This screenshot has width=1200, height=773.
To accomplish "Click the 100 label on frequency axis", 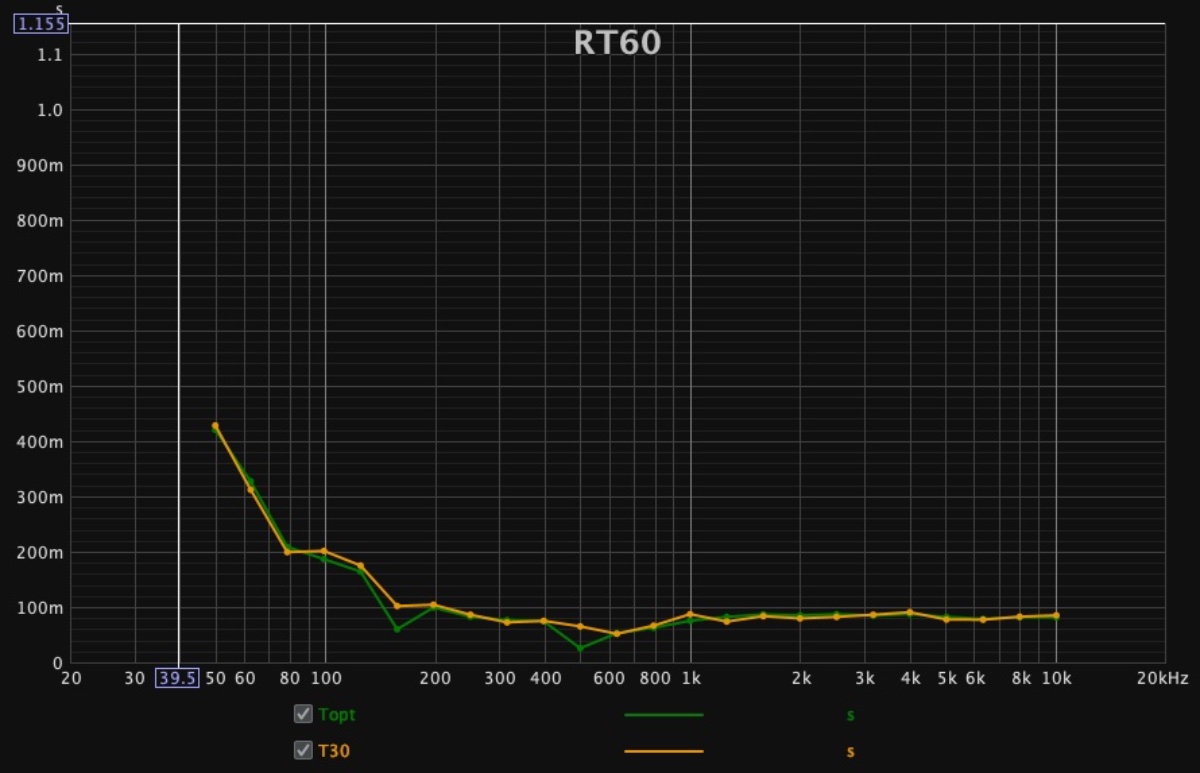I will pos(325,678).
